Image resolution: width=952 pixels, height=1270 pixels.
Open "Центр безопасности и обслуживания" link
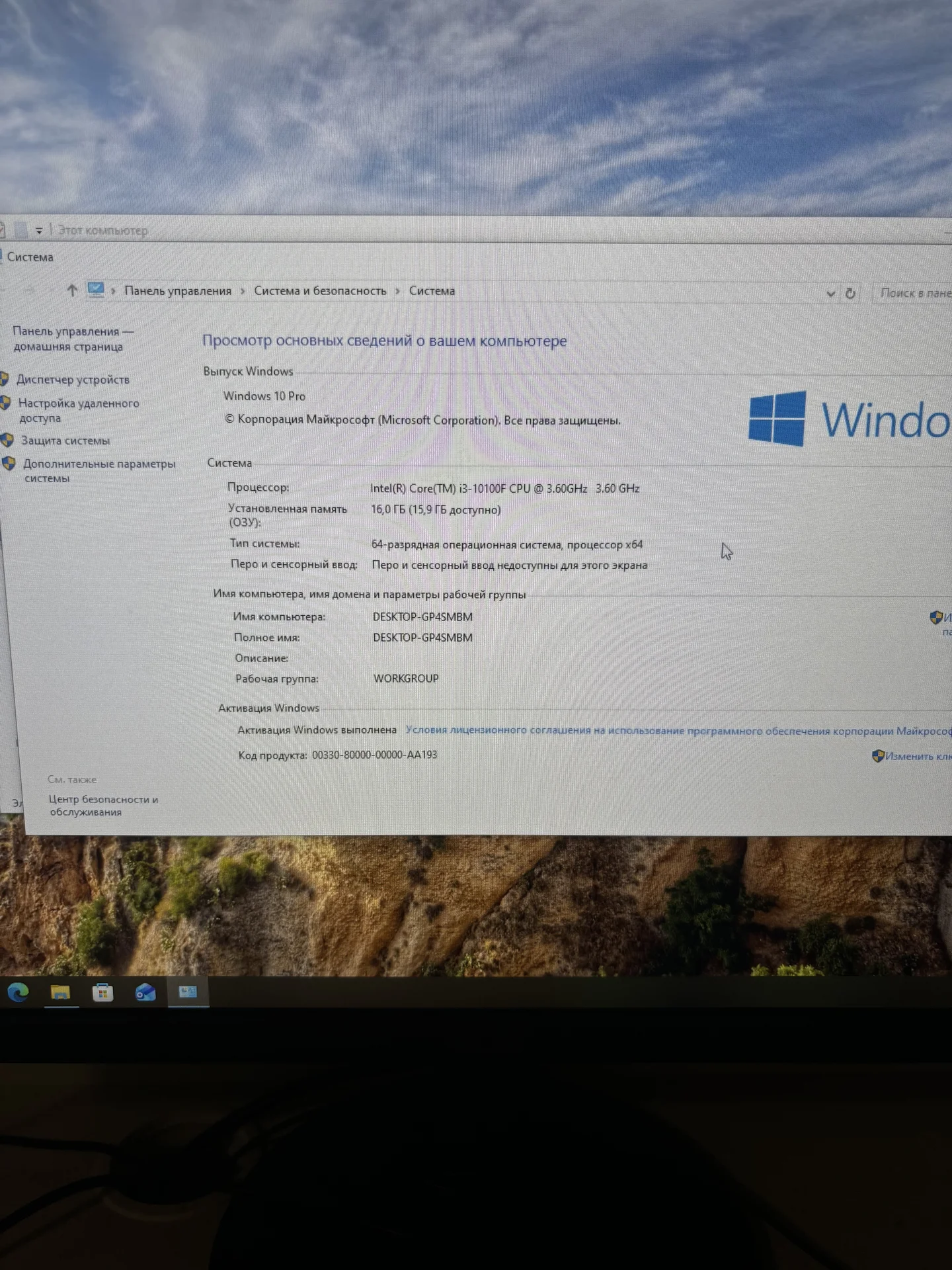(103, 805)
